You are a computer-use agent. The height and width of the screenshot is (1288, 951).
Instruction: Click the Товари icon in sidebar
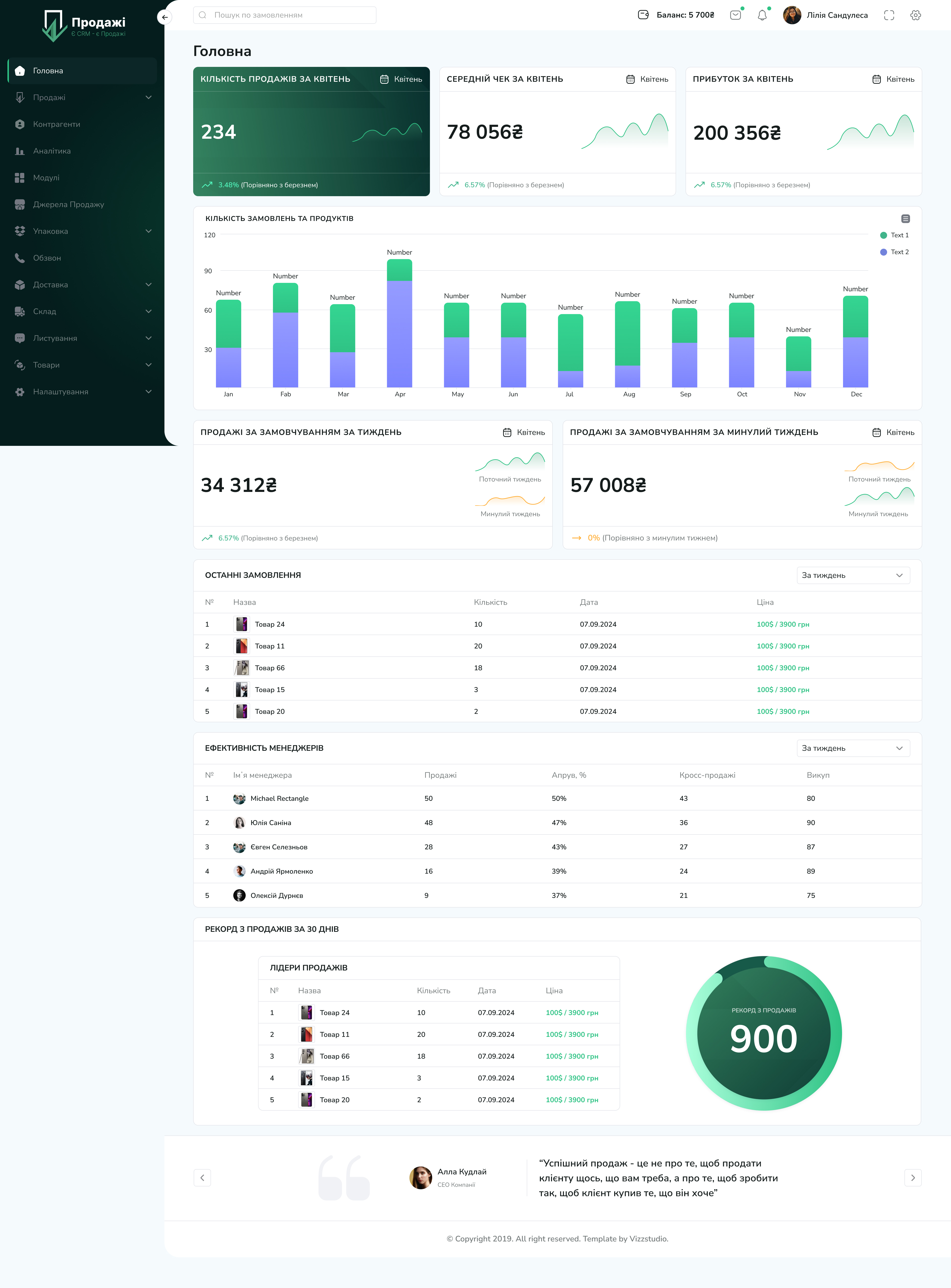click(20, 365)
